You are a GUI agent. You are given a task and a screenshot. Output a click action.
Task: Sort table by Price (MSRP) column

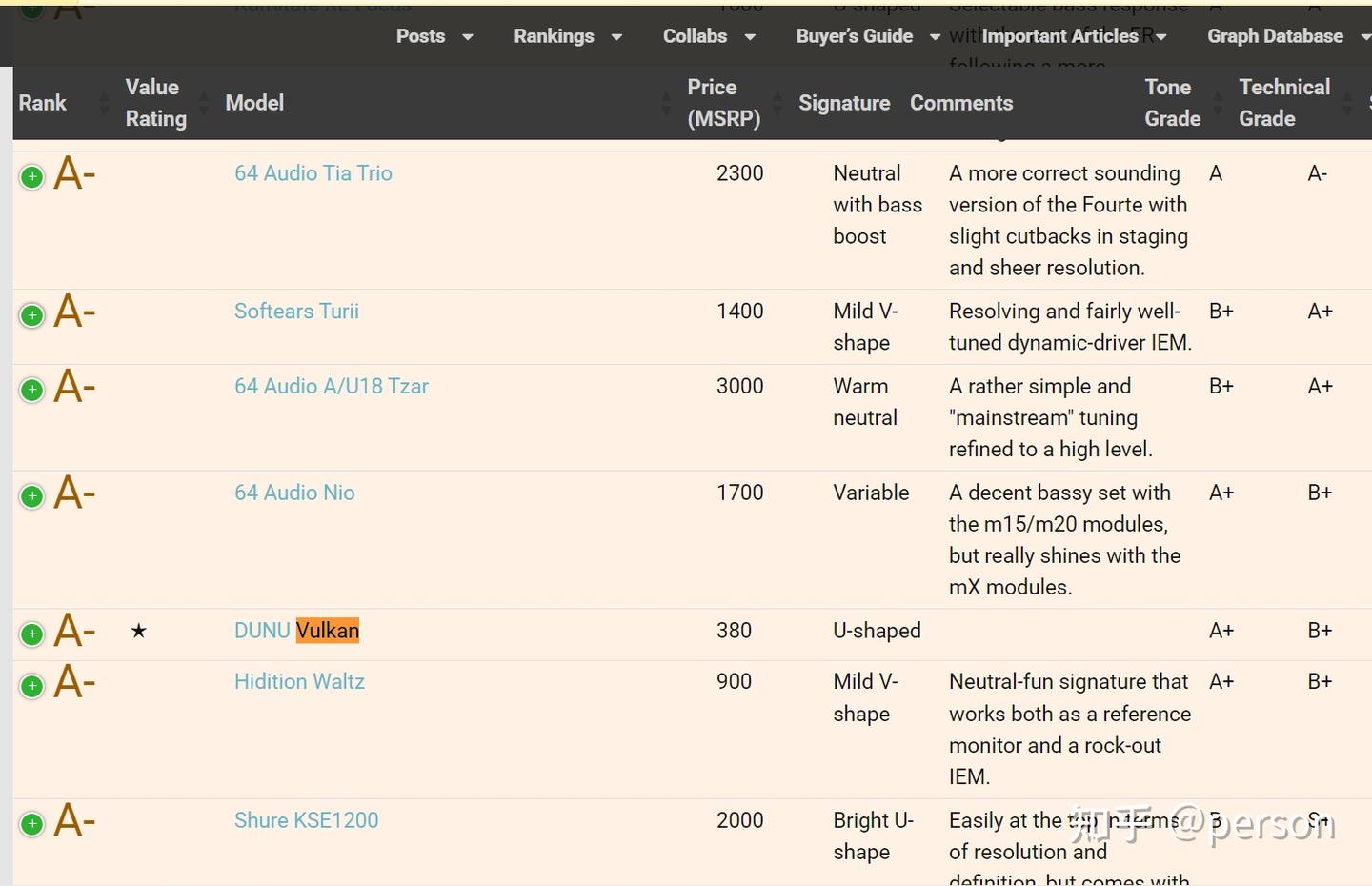[x=723, y=103]
